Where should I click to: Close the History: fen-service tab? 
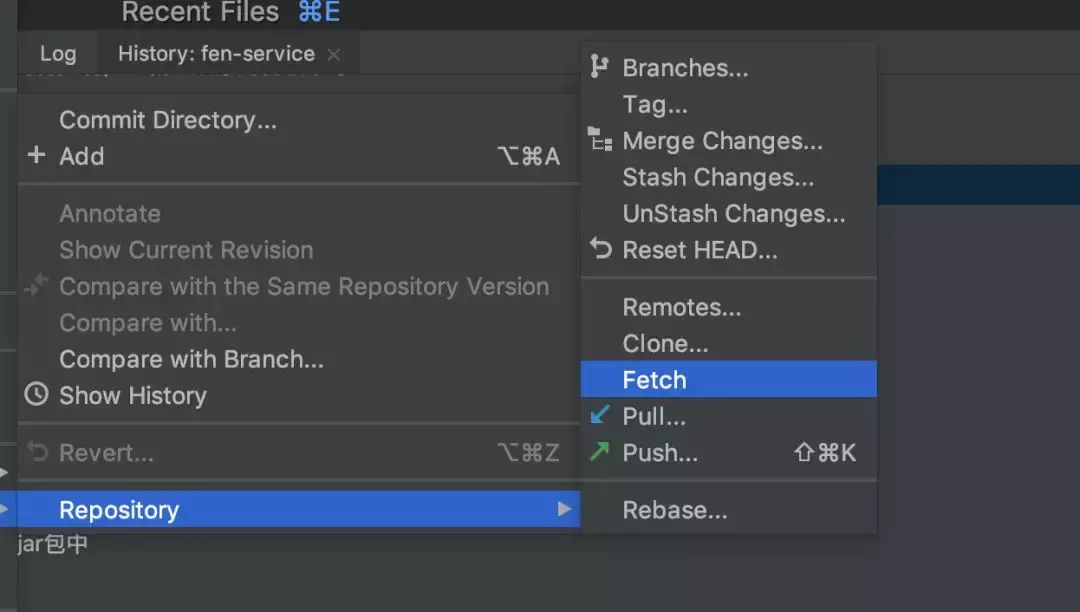(334, 54)
